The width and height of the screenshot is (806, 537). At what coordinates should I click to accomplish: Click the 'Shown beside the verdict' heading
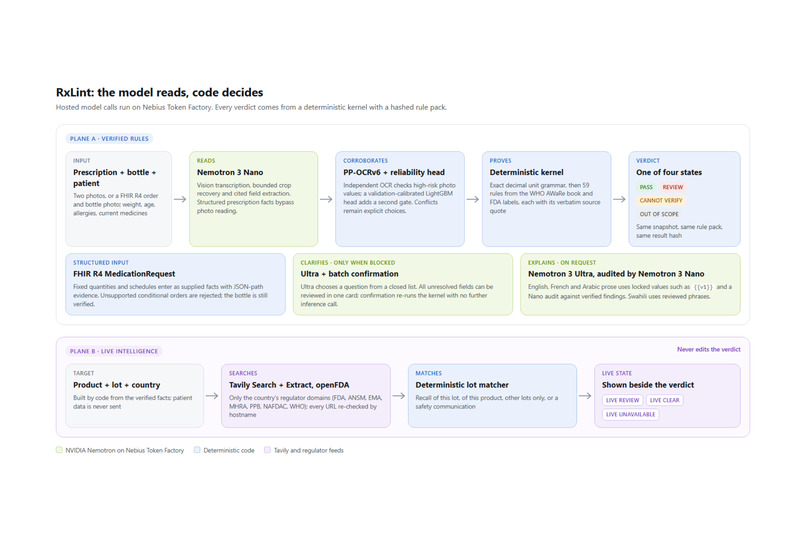tap(648, 385)
